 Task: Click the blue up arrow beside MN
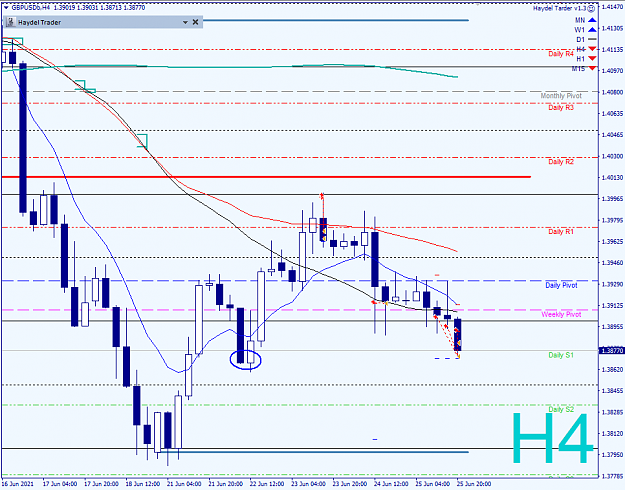pos(592,20)
